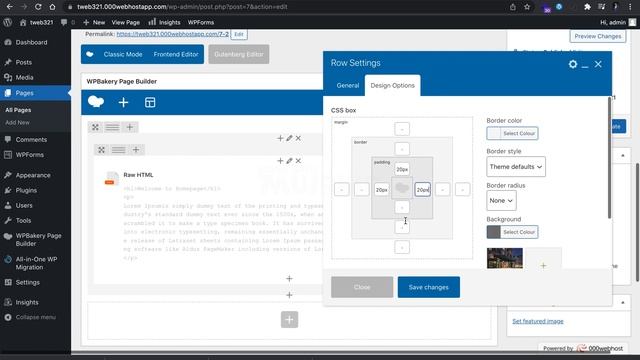Open New menu in admin bar
The height and width of the screenshot is (360, 640).
94,22
